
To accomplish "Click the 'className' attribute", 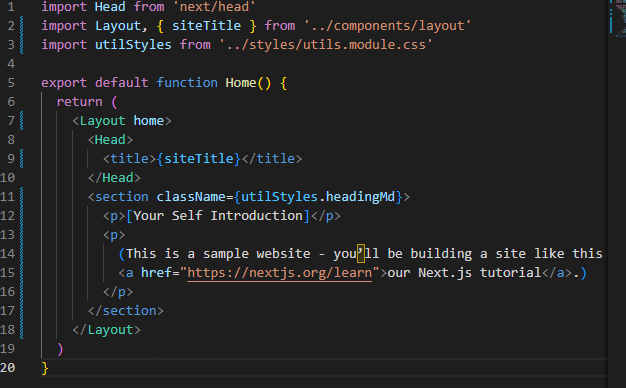I will [x=191, y=197].
